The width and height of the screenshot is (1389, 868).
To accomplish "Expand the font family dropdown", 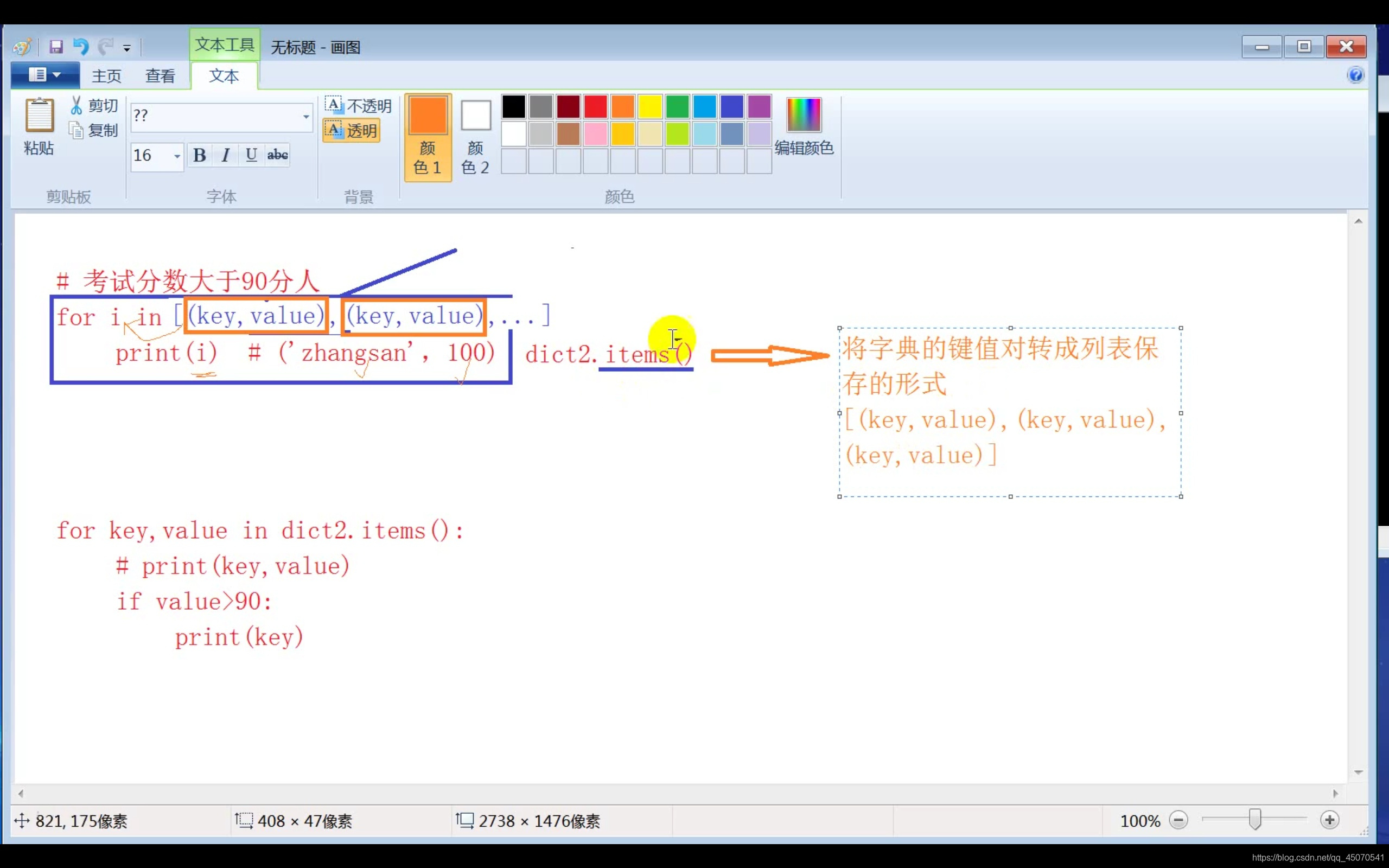I will click(306, 117).
